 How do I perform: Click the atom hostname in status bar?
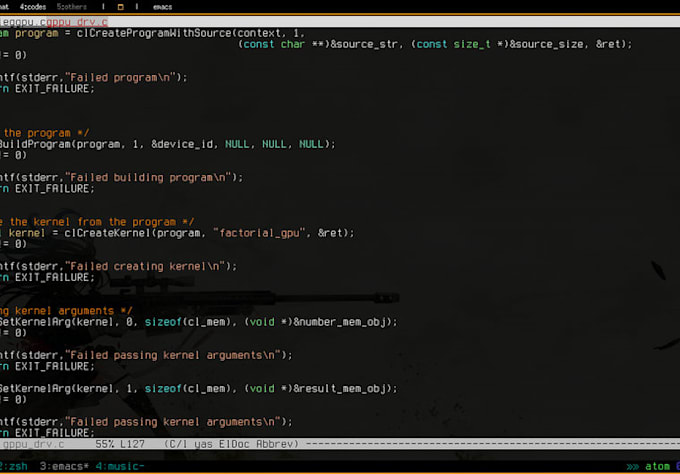pos(657,466)
